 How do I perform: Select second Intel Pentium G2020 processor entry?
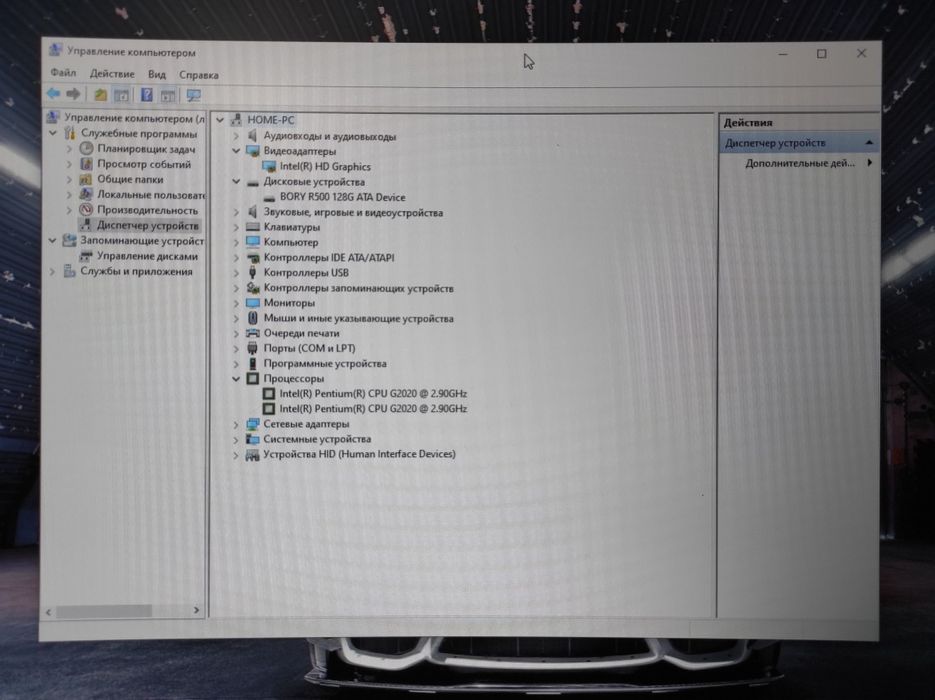coord(373,409)
